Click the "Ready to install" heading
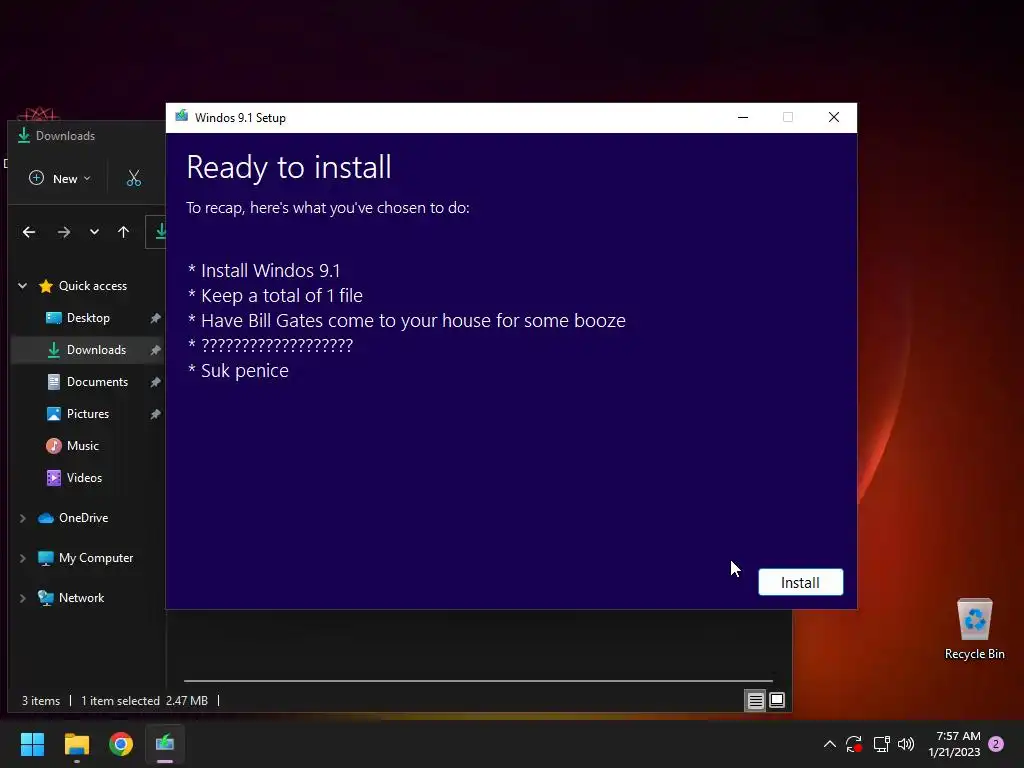This screenshot has width=1024, height=768. point(289,168)
